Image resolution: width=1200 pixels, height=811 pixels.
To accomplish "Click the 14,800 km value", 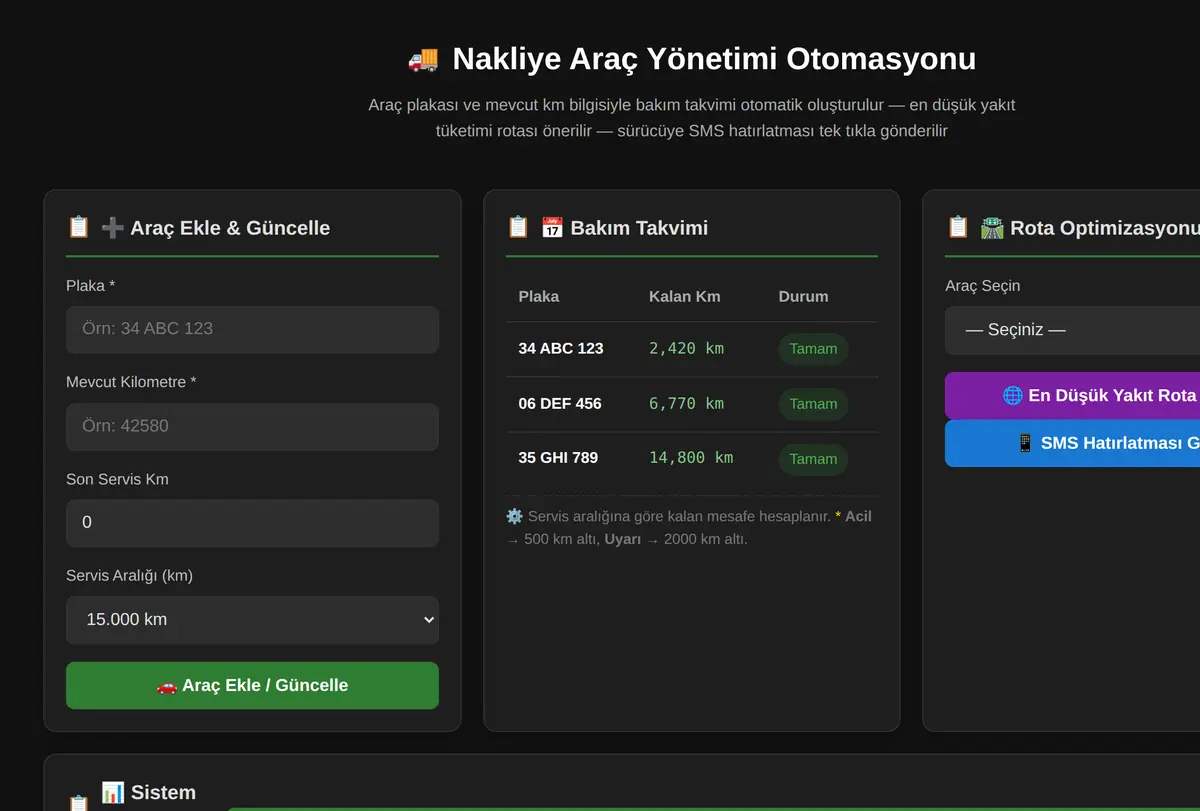I will pyautogui.click(x=691, y=458).
